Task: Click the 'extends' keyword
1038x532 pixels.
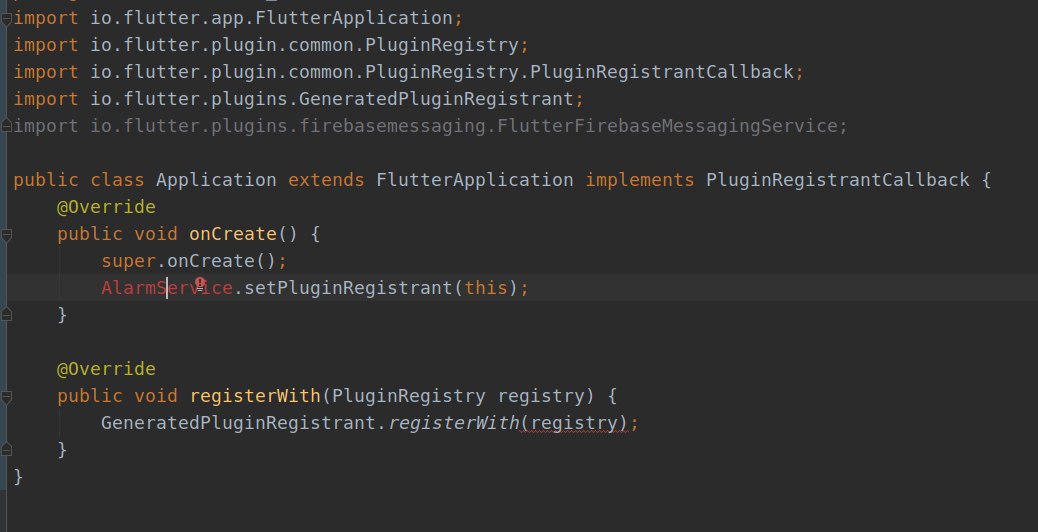Action: click(326, 180)
